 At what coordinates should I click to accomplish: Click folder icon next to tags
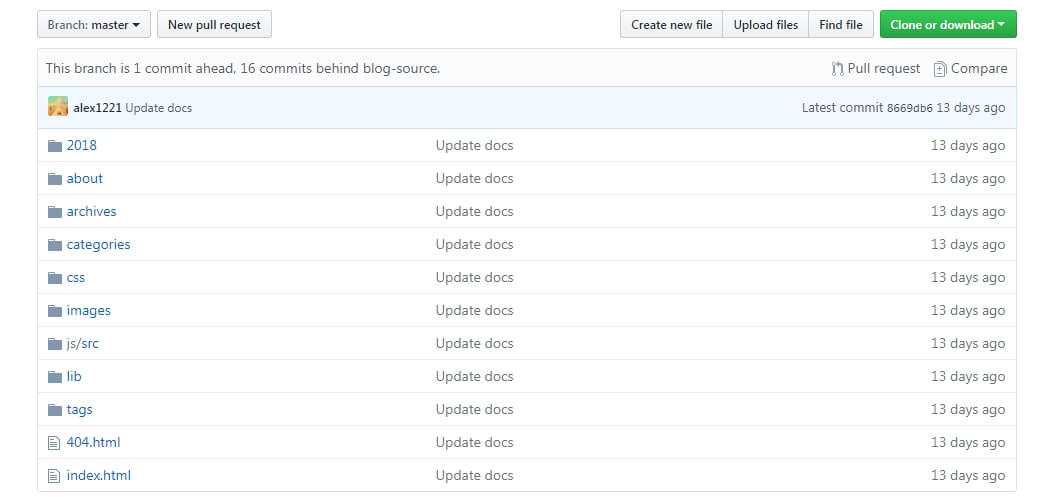pos(55,409)
